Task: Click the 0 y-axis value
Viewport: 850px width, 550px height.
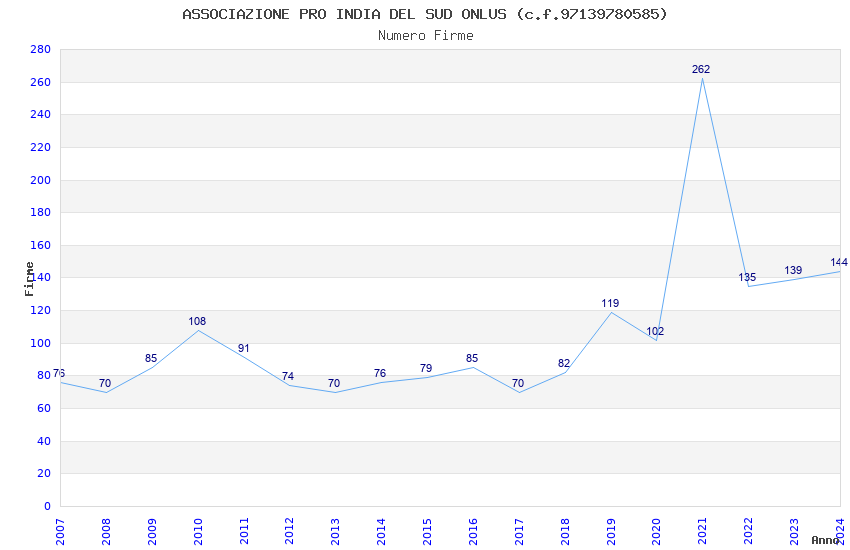Action: click(x=48, y=507)
